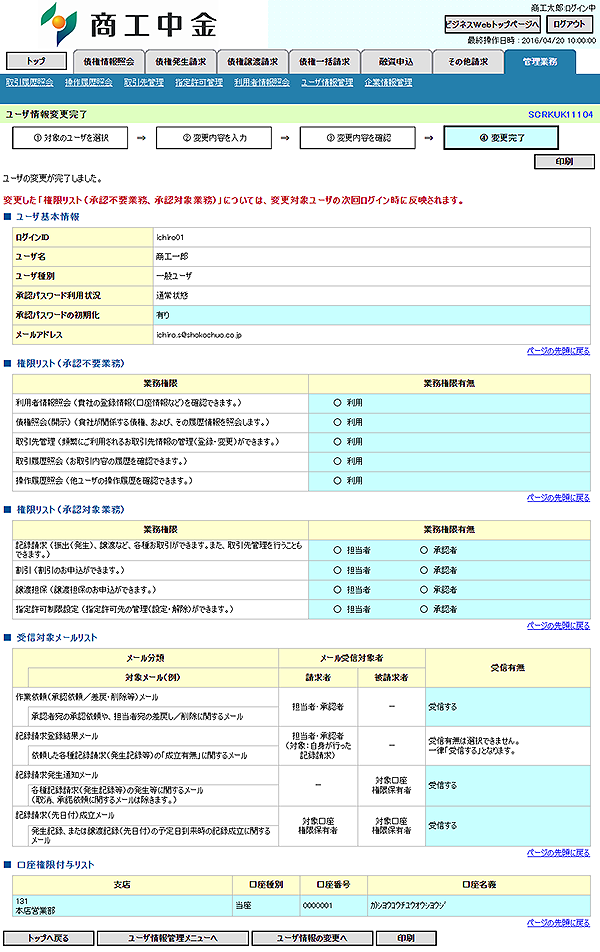Open 操作履歴照会 submenu link

[89, 83]
